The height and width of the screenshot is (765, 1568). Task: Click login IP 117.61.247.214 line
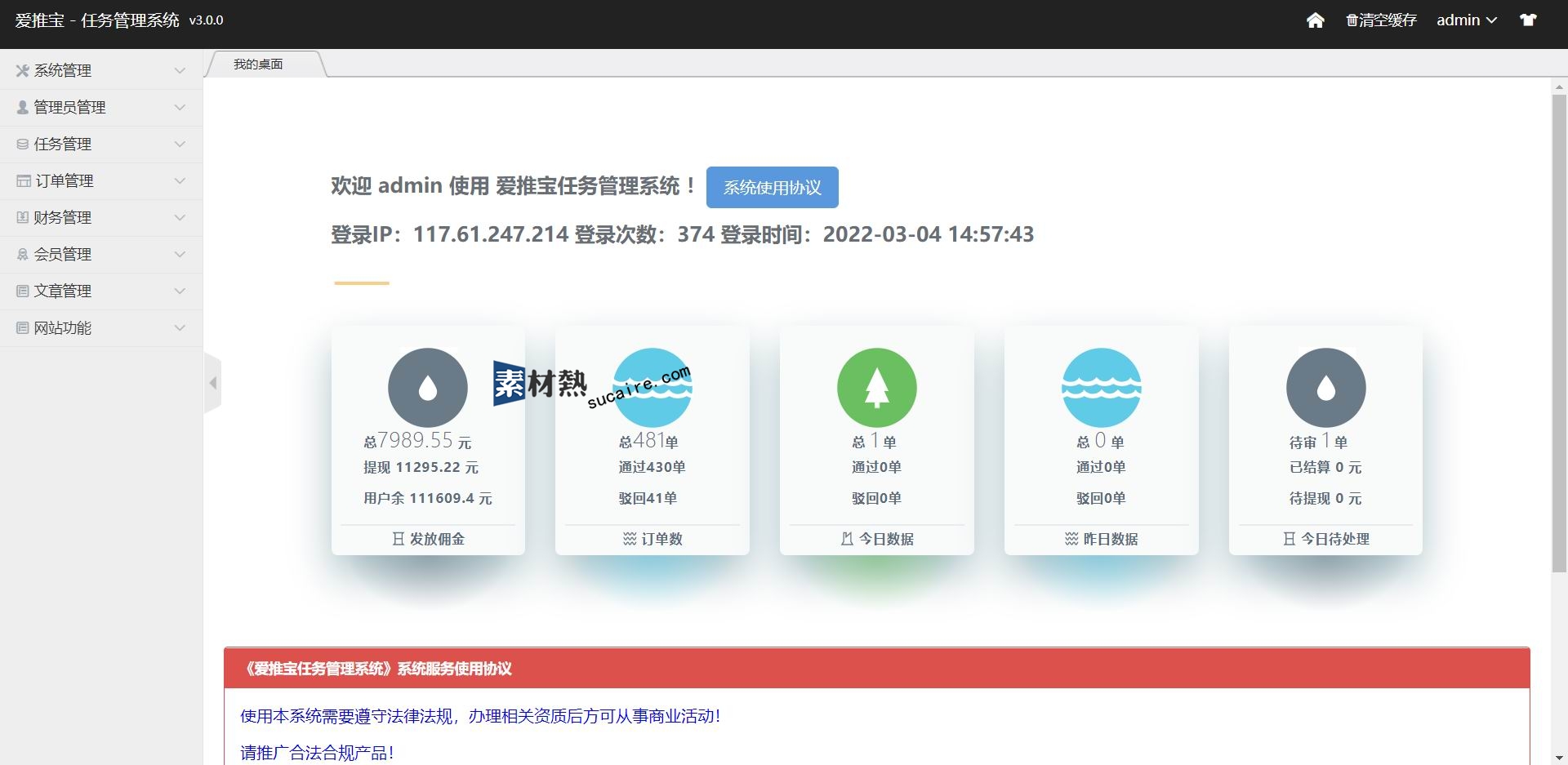tap(682, 234)
